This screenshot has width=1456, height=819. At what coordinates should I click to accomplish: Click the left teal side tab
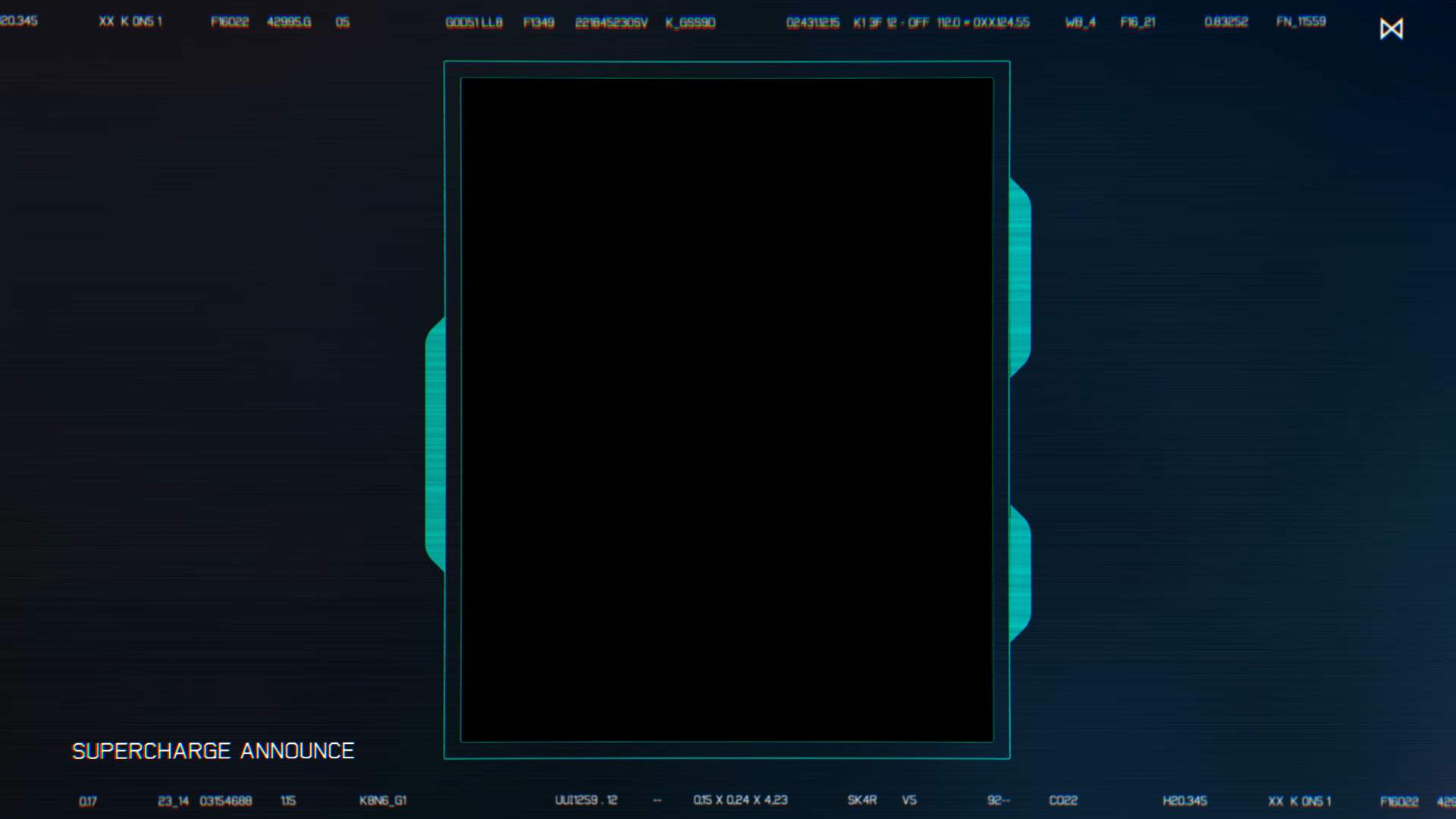tap(435, 444)
